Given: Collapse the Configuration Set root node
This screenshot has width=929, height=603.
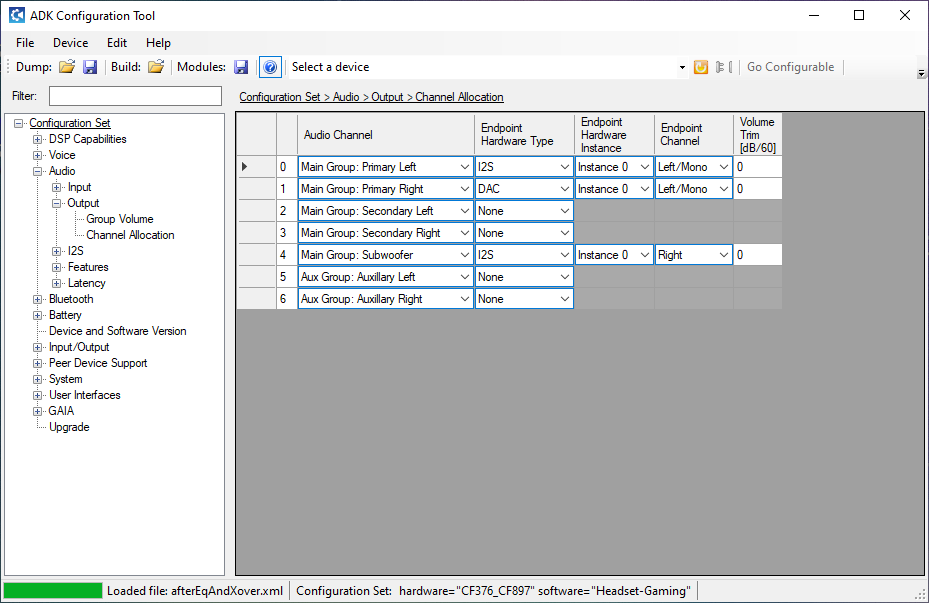Looking at the screenshot, I should [x=19, y=123].
